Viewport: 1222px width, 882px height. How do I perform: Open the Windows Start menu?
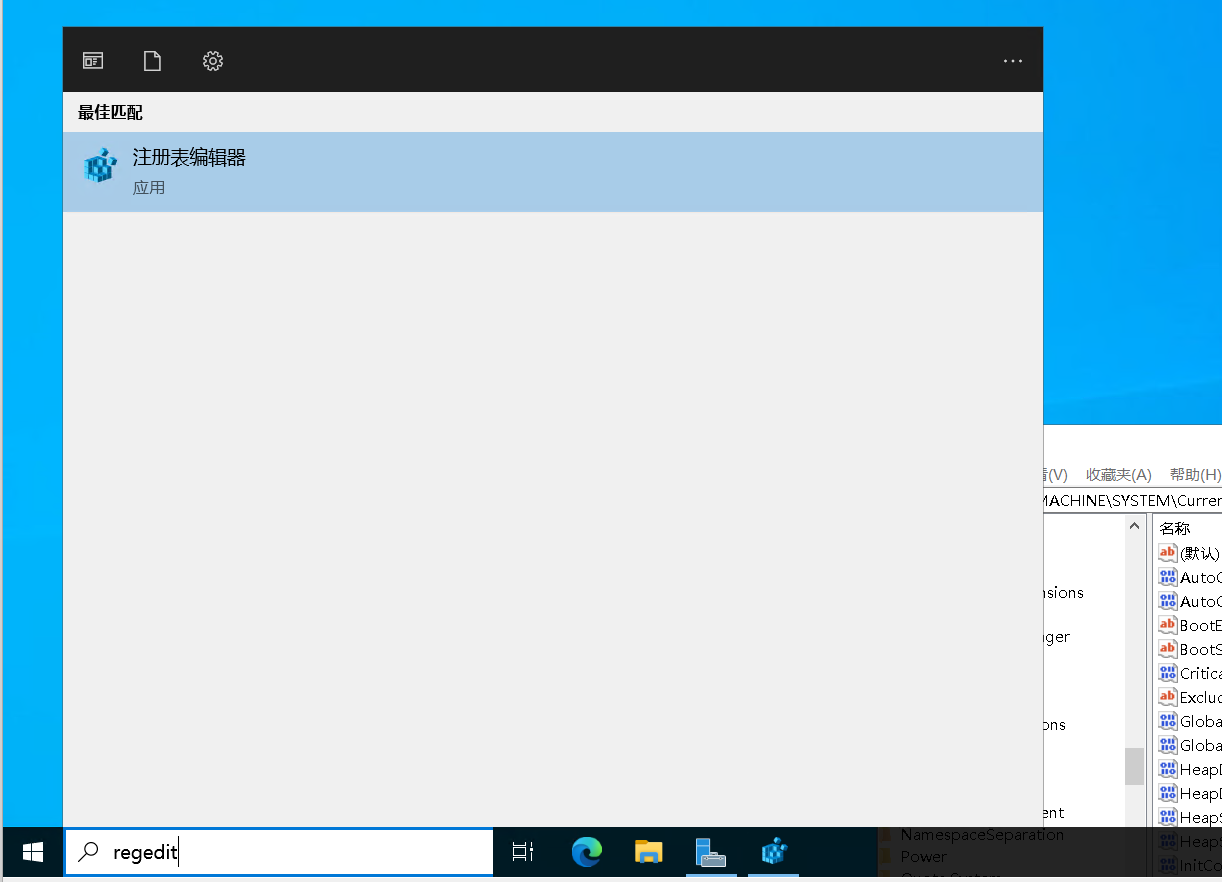pos(32,852)
